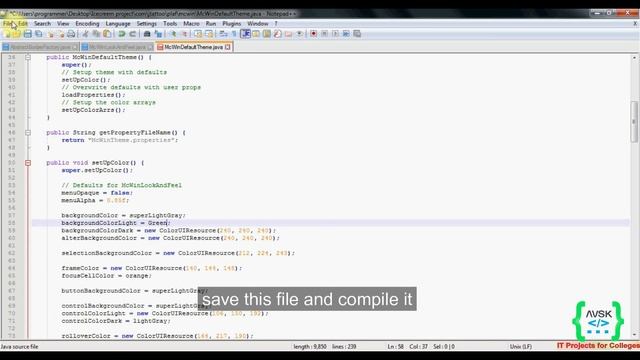Open the Edit menu

23,24
